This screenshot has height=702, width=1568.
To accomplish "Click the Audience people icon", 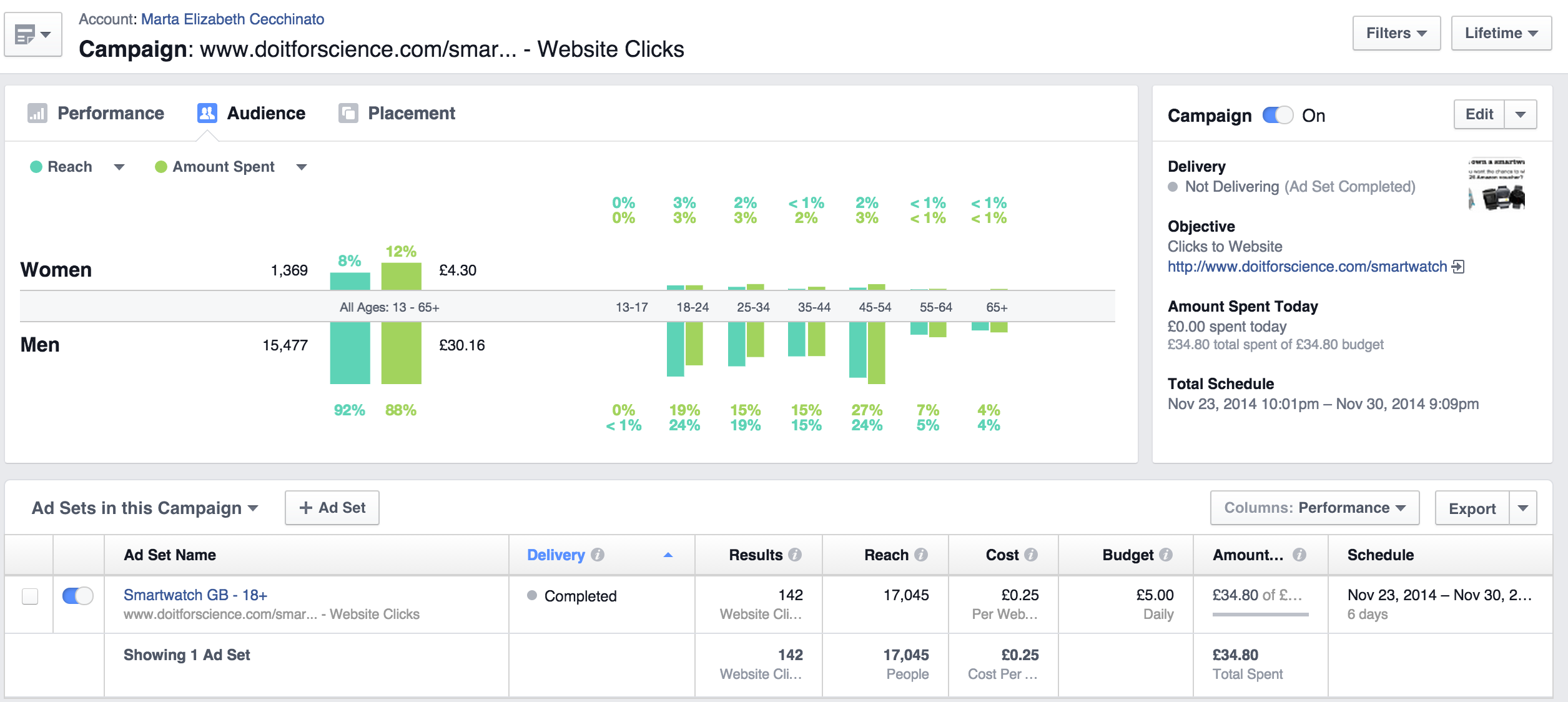I will click(207, 113).
